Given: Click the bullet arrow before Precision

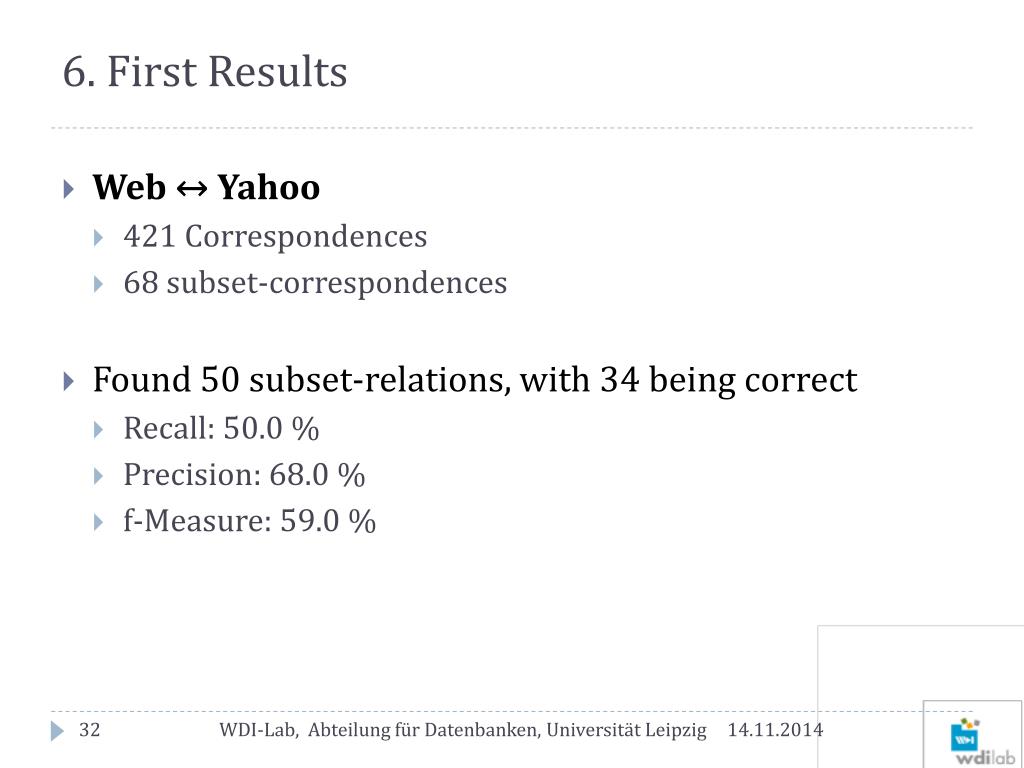Looking at the screenshot, I should pos(99,476).
